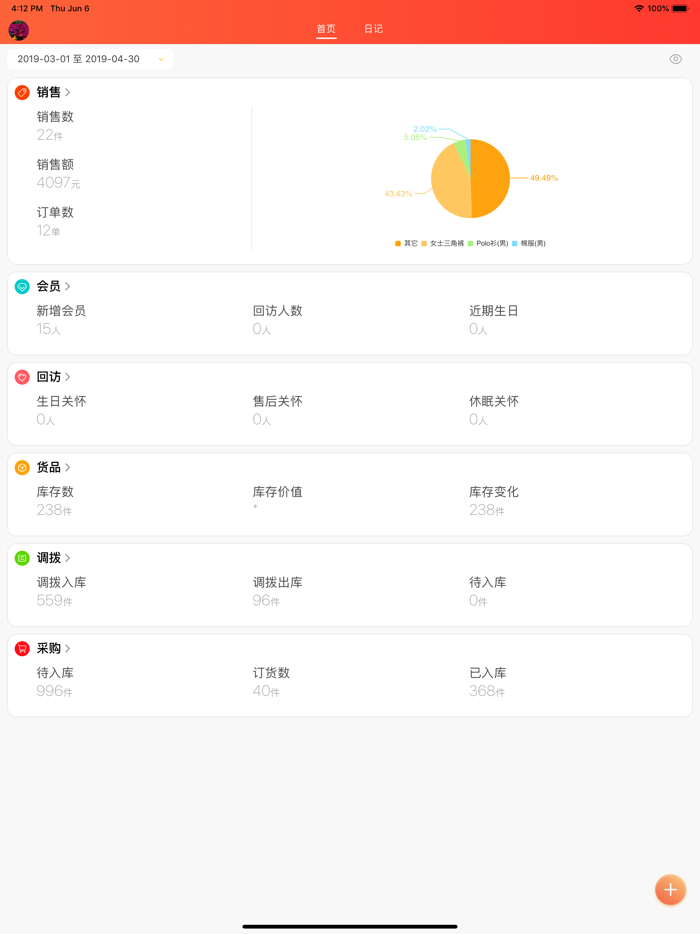Select the 回访 heart icon
Image resolution: width=700 pixels, height=934 pixels.
(x=22, y=377)
